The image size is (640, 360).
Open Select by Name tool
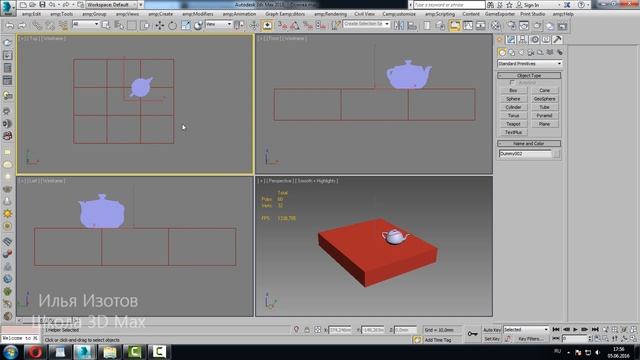119,25
